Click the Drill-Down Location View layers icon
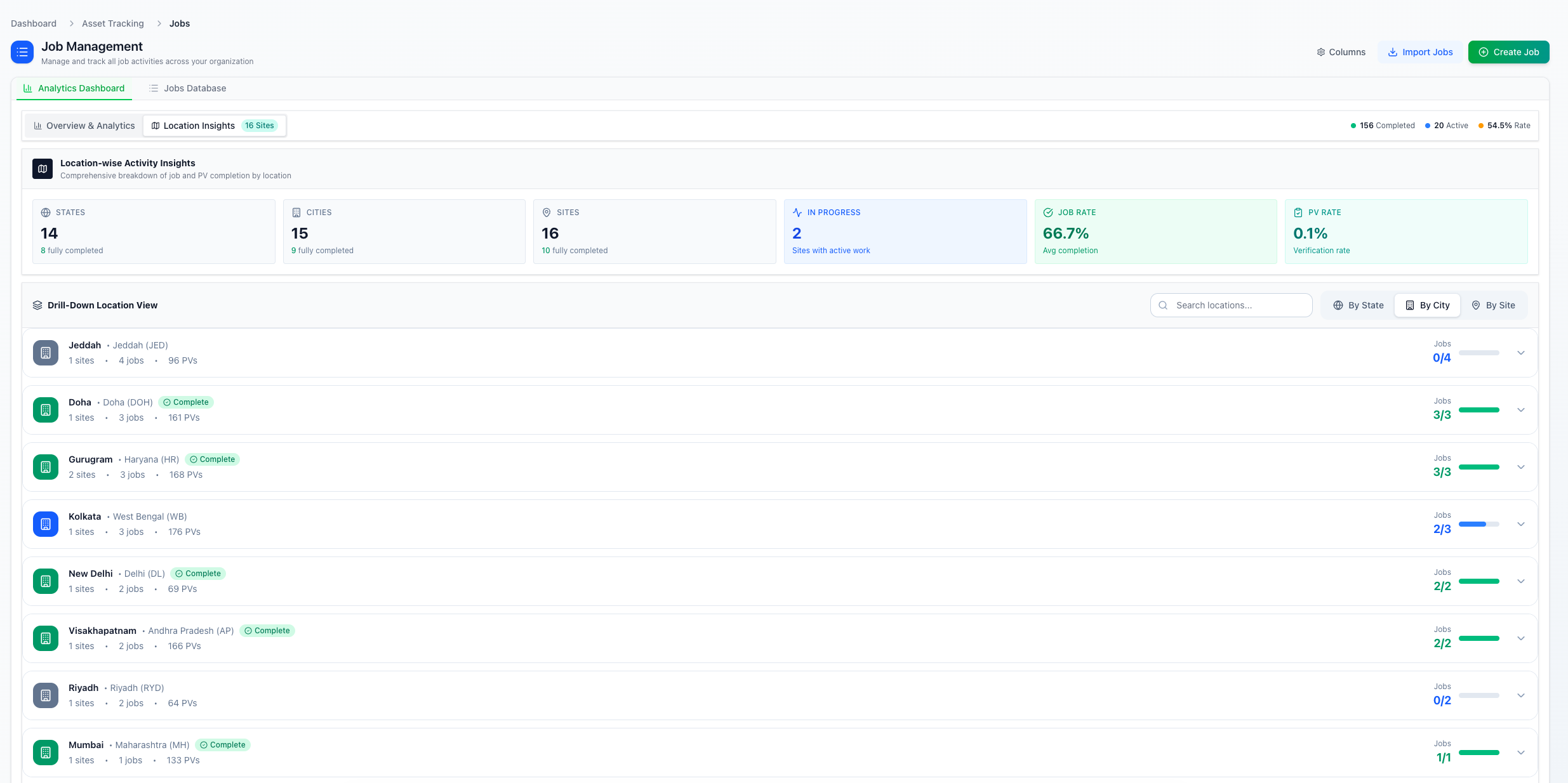The width and height of the screenshot is (1568, 783). click(x=37, y=305)
